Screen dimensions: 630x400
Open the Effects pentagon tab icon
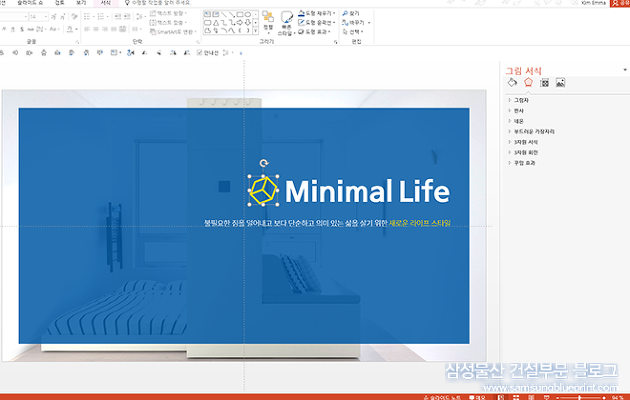[x=528, y=83]
